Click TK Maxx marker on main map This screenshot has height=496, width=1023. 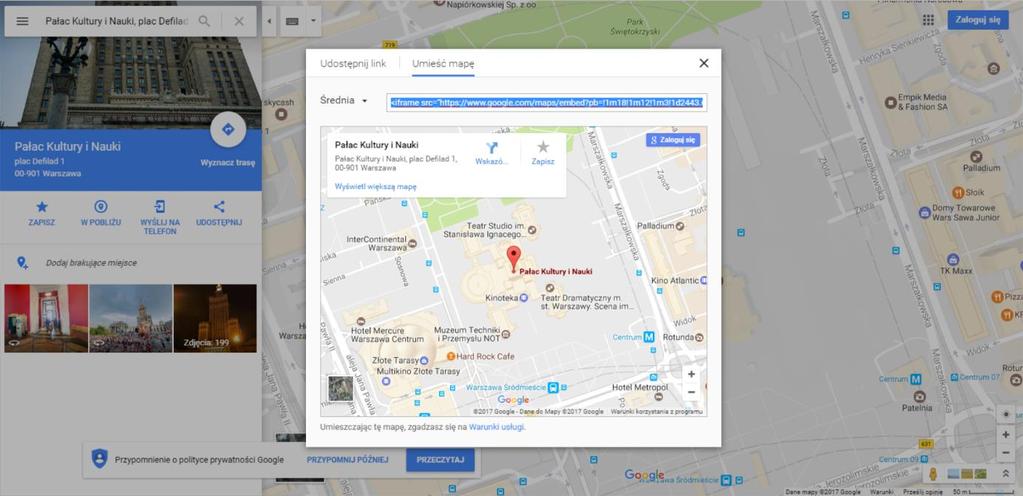953,259
